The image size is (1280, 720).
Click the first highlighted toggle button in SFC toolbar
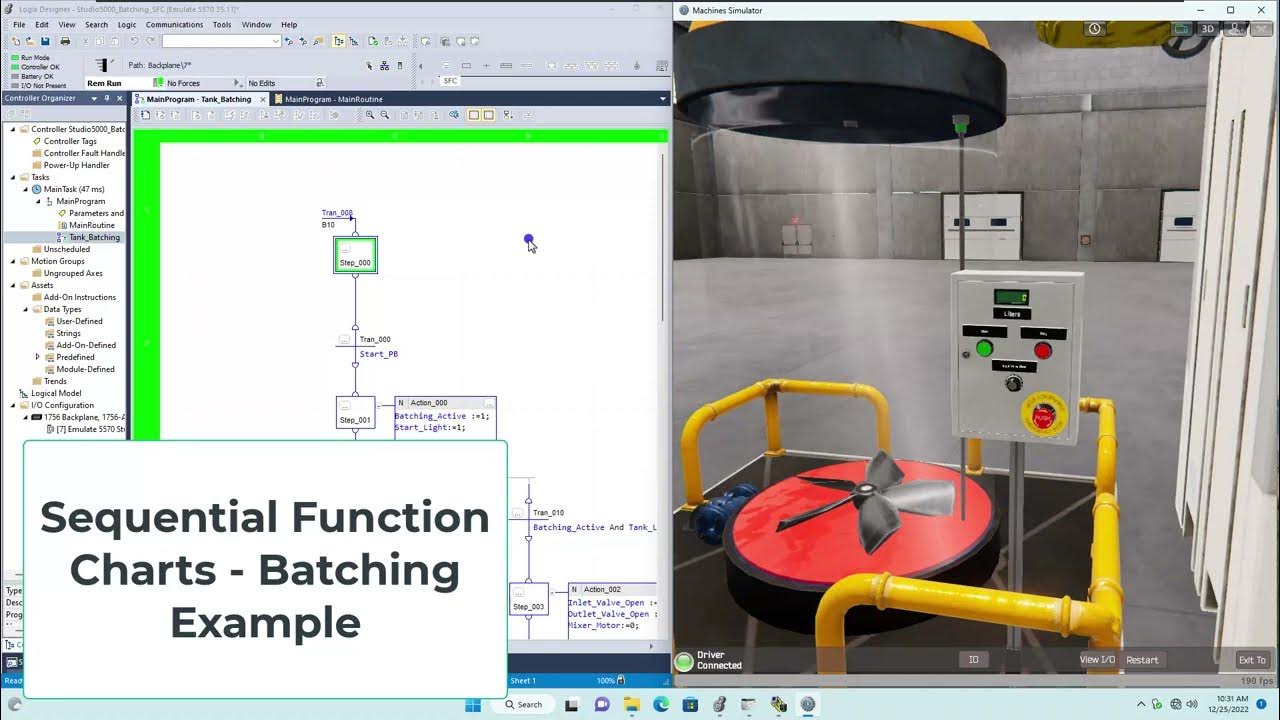click(474, 115)
